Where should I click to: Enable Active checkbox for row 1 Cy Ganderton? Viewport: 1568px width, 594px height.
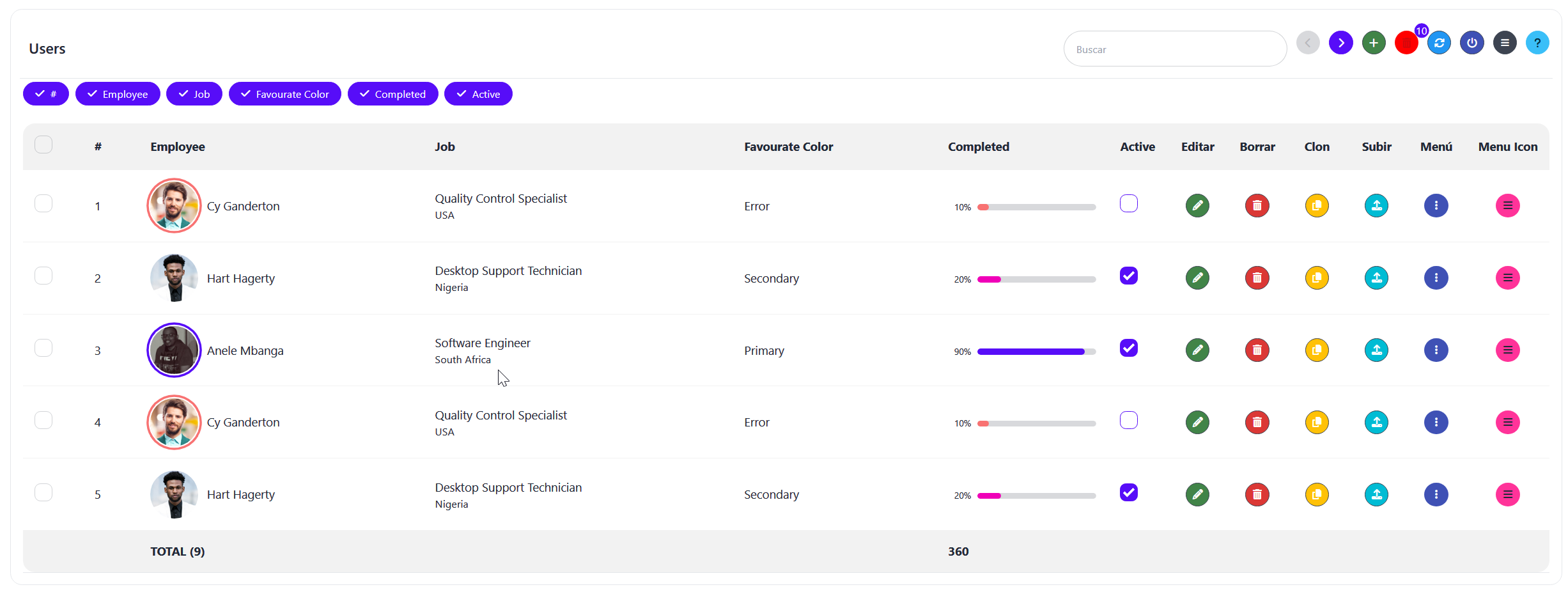1129,203
